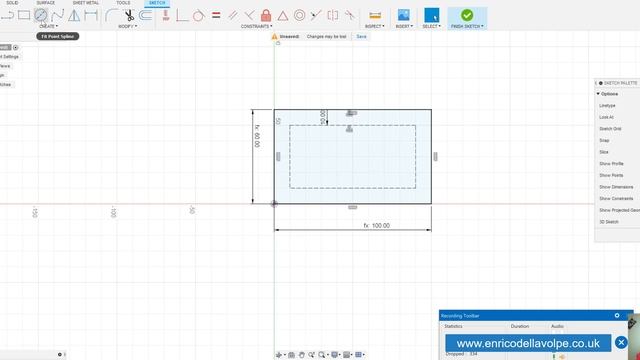This screenshot has width=640, height=360.
Task: Click the fx: 60.00 height dimension
Action: coord(257,136)
